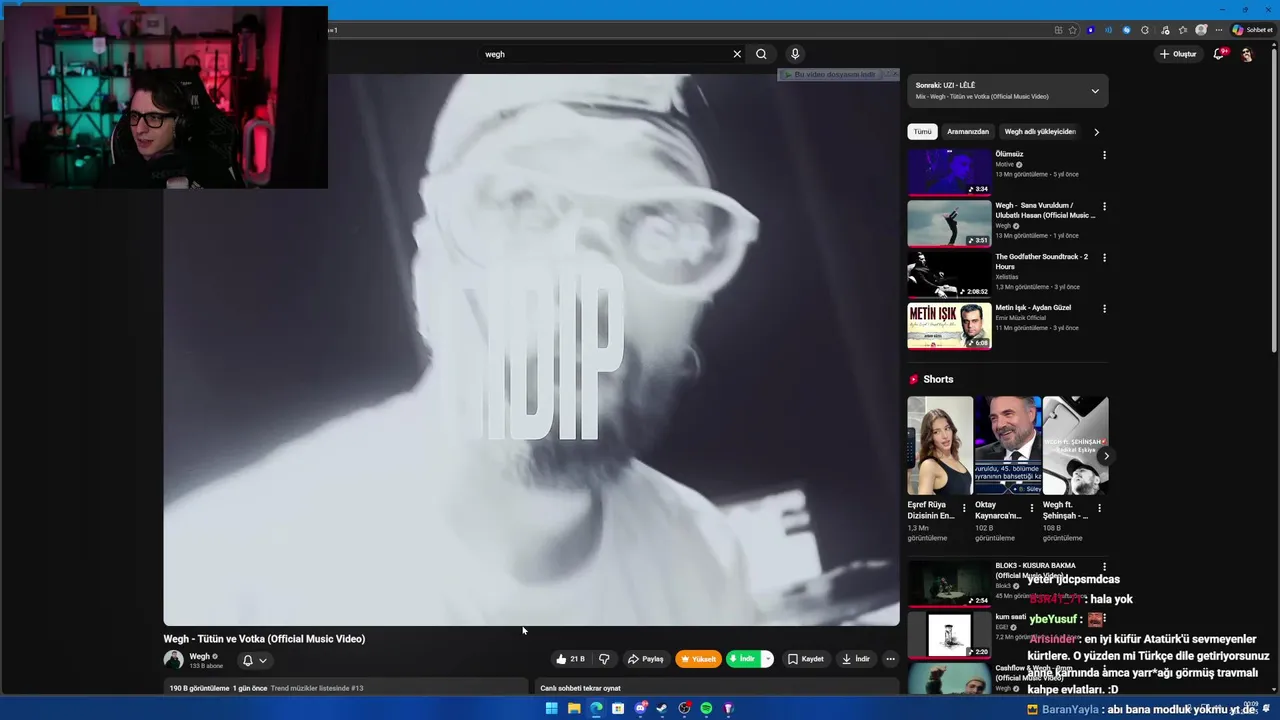Add page to favorites with star icon
The width and height of the screenshot is (1280, 720).
coord(1073,30)
